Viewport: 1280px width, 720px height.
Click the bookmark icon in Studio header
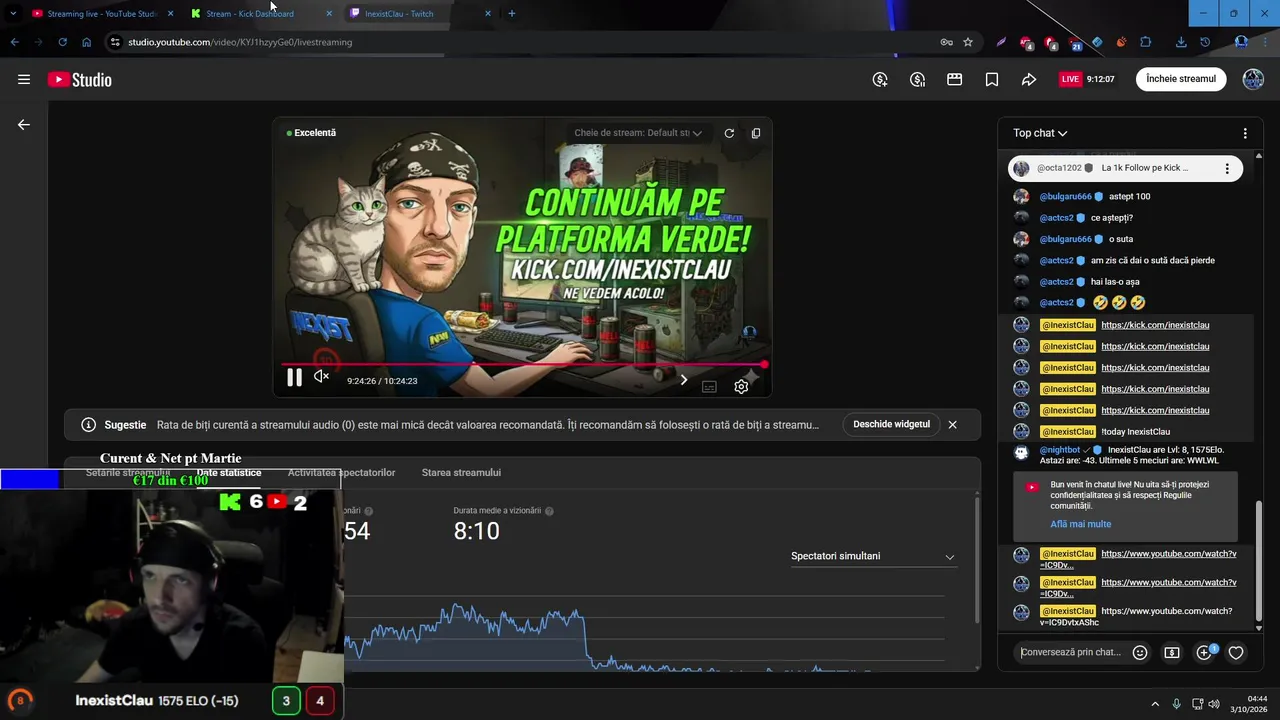click(992, 80)
